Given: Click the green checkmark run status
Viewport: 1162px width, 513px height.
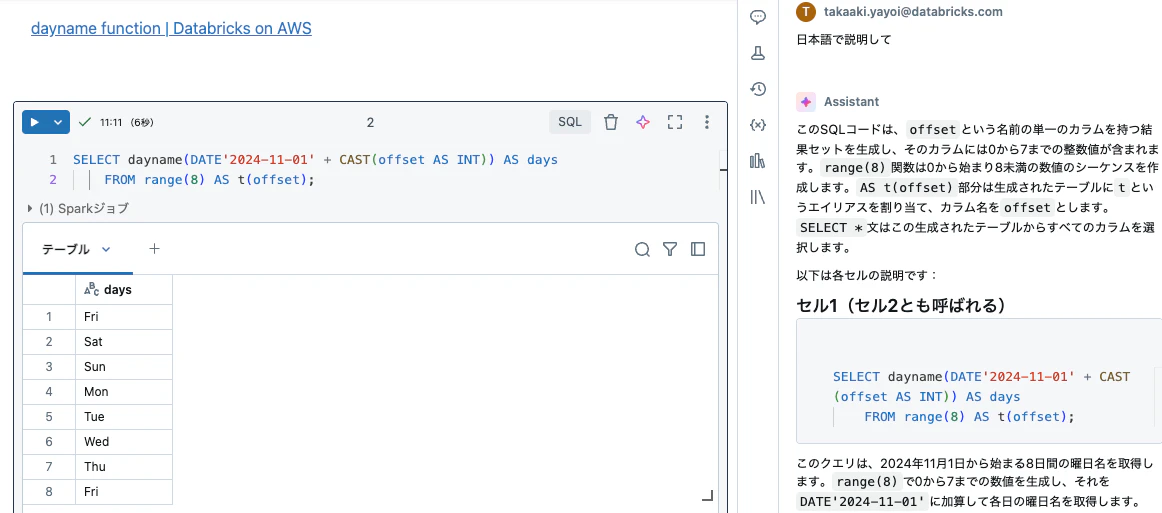Looking at the screenshot, I should pyautogui.click(x=85, y=122).
